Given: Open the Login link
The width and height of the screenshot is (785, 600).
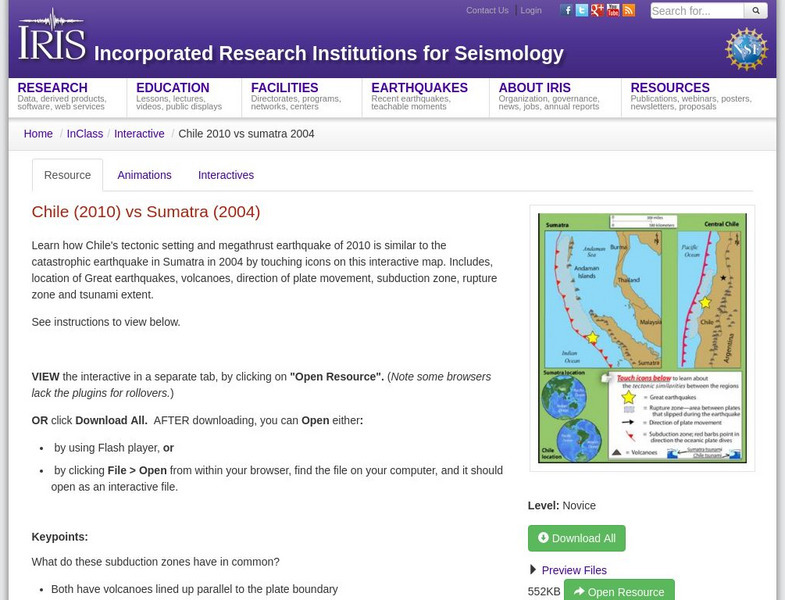Looking at the screenshot, I should [x=531, y=10].
